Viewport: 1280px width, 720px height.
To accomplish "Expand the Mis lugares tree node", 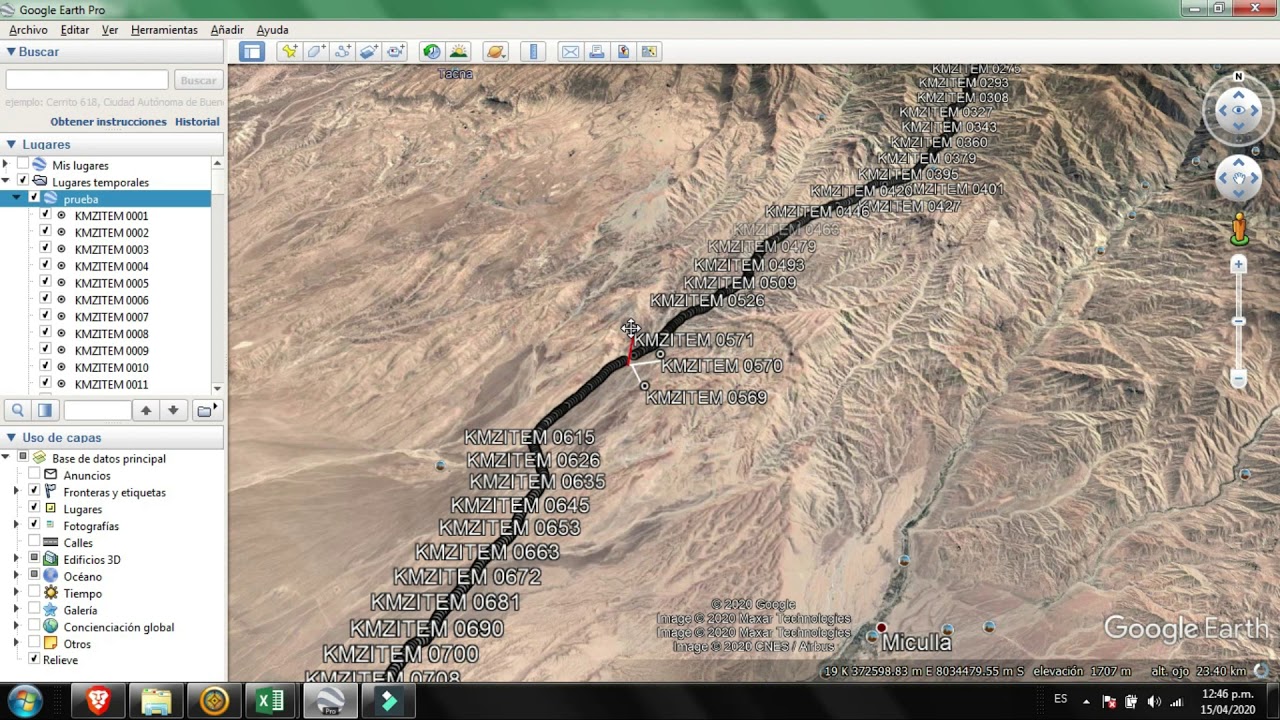I will pos(6,164).
